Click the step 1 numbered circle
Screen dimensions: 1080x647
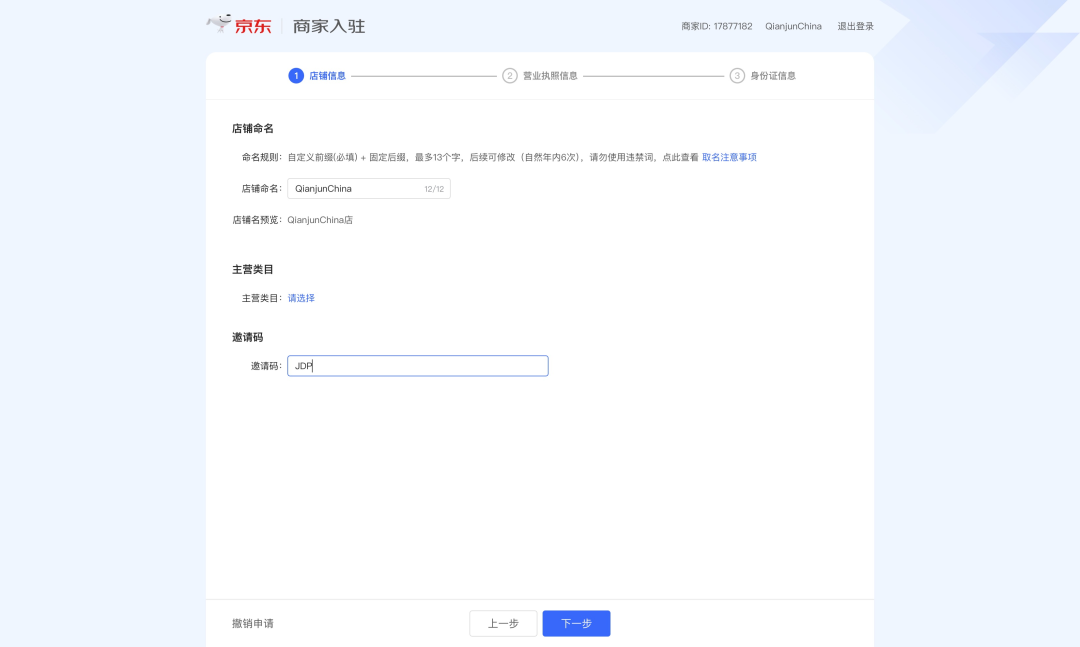pyautogui.click(x=296, y=75)
